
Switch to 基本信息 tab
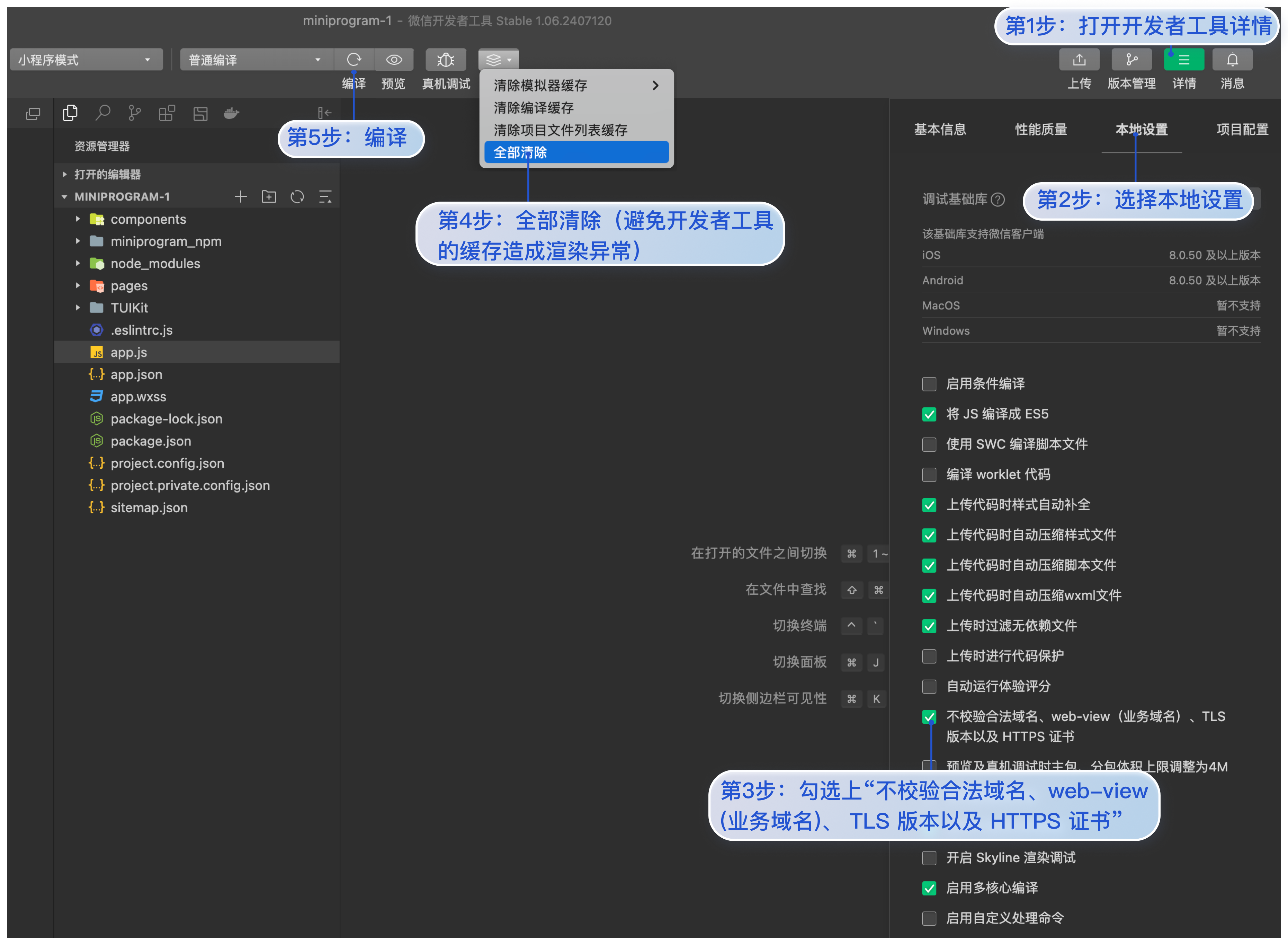click(940, 129)
